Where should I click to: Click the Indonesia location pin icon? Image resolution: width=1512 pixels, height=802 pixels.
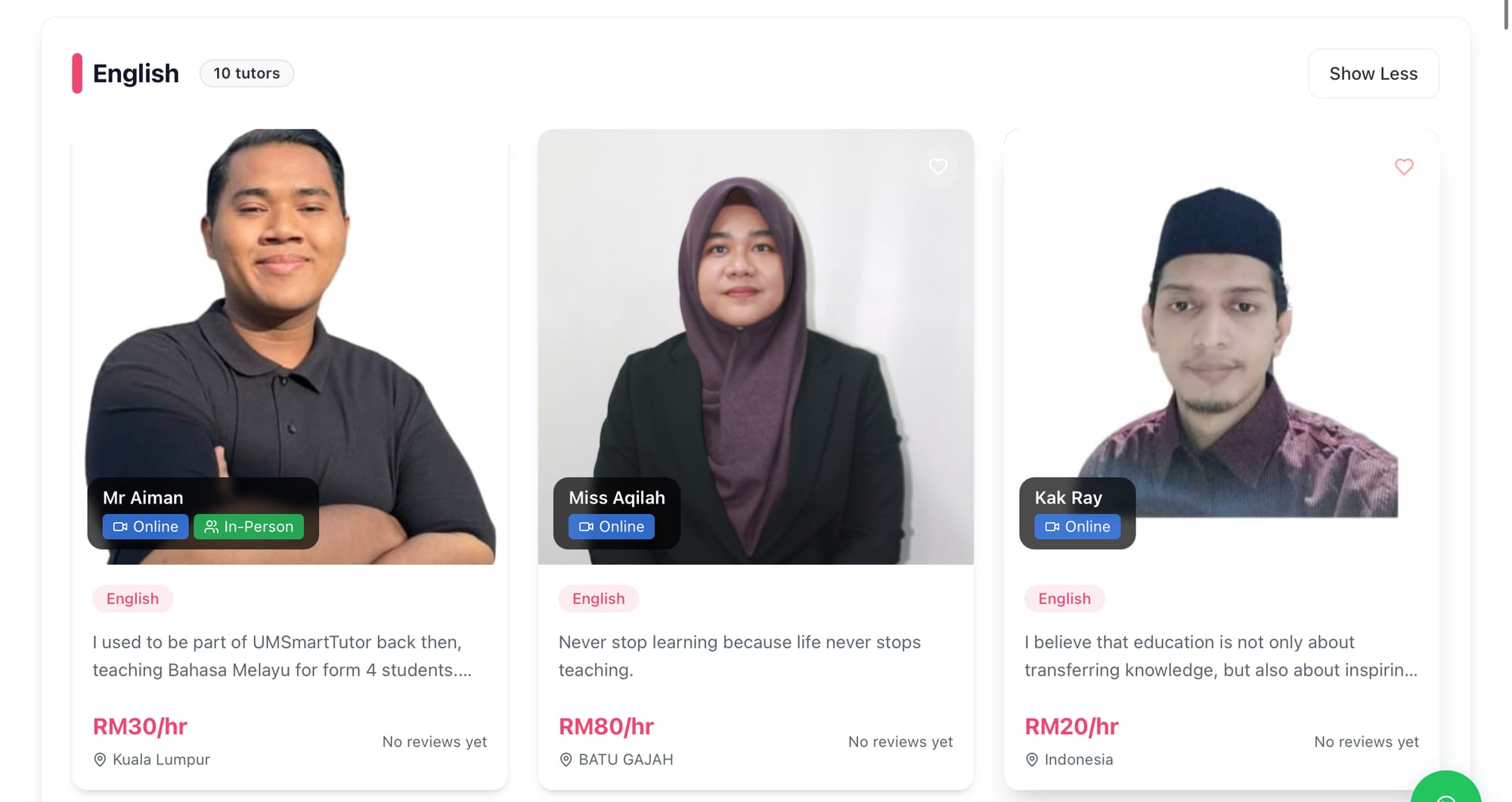[x=1032, y=760]
